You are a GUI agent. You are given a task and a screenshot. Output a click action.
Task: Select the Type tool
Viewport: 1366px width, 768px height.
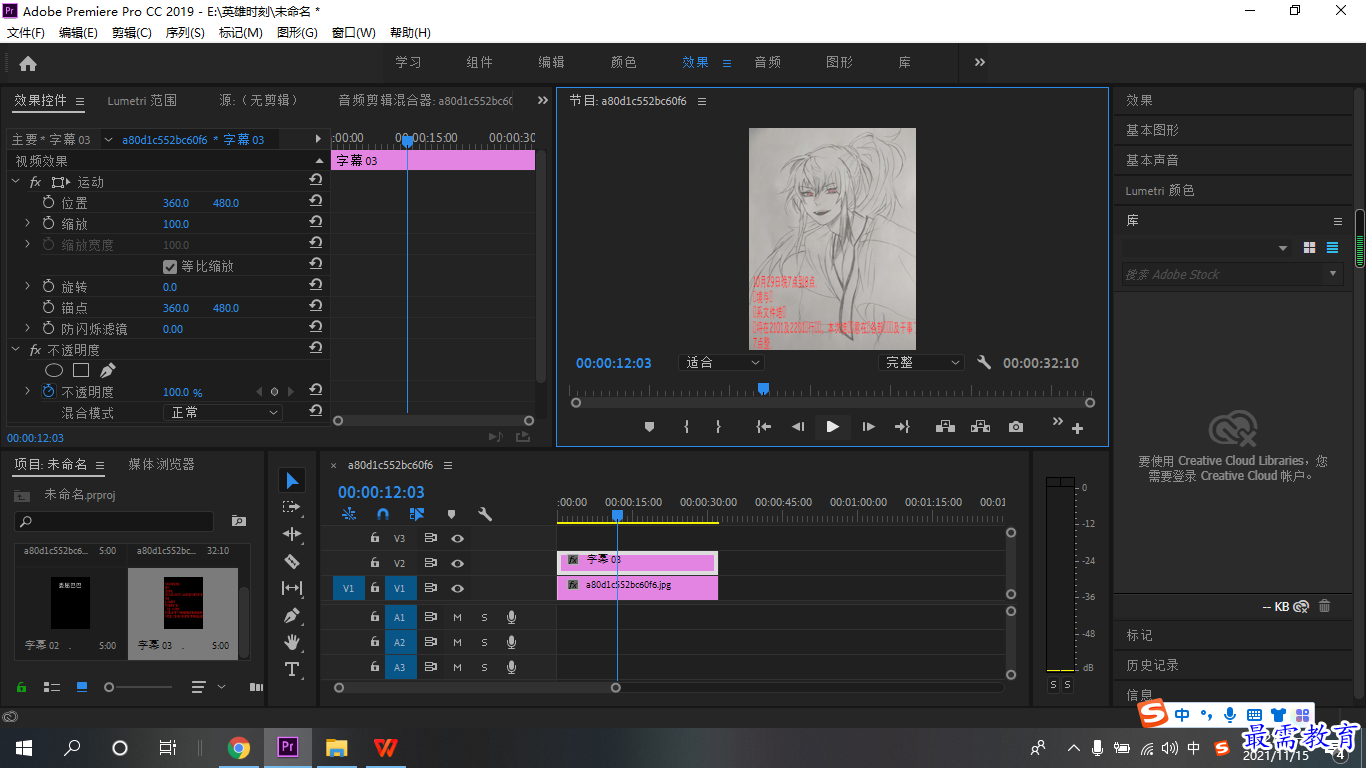click(292, 669)
